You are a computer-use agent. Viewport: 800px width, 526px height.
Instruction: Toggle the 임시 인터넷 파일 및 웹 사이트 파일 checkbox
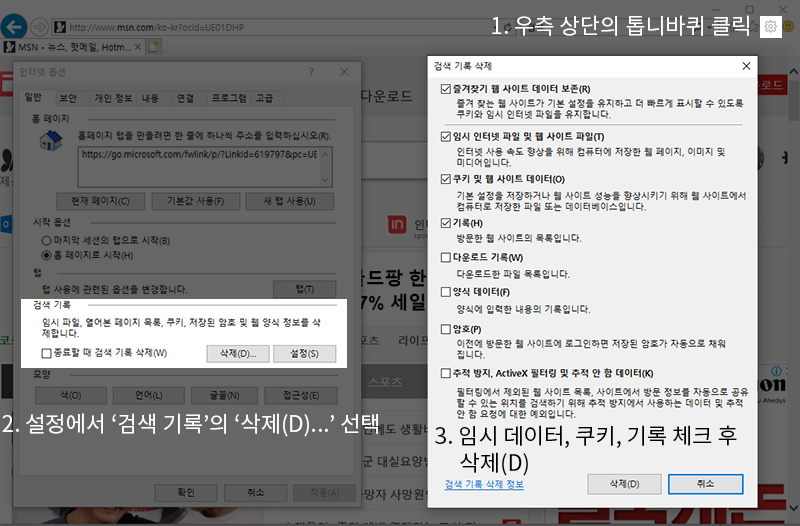tap(446, 135)
